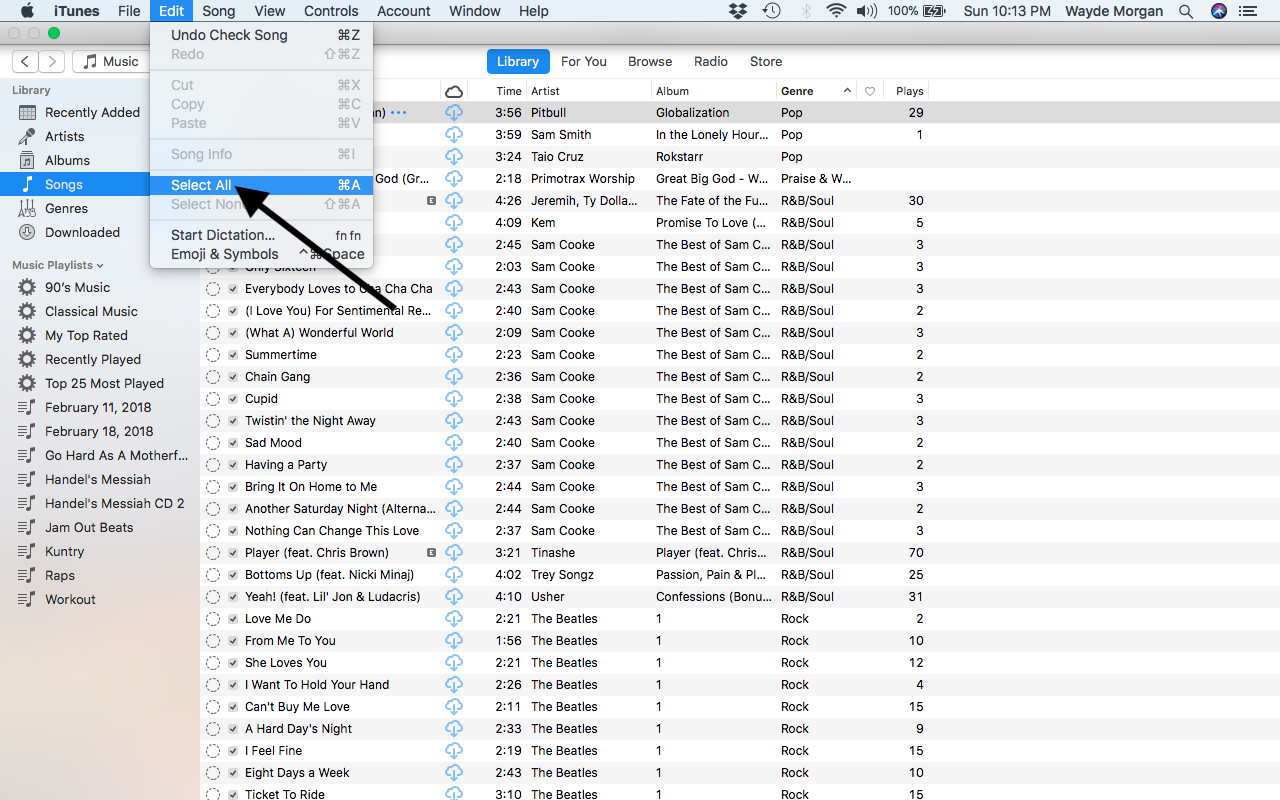Choose Undo Check Song menu item
Viewport: 1280px width, 800px height.
coord(262,35)
